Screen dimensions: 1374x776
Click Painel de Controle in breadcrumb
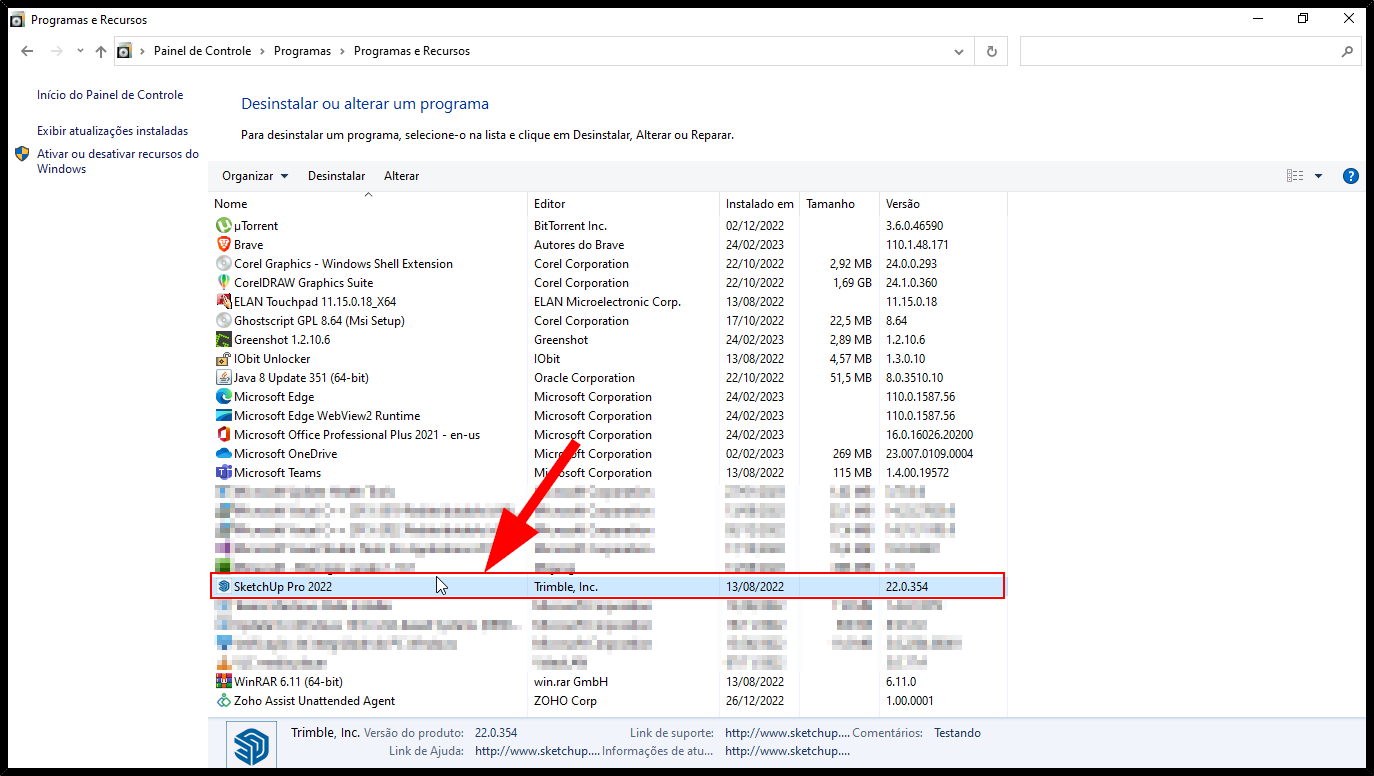(x=202, y=51)
